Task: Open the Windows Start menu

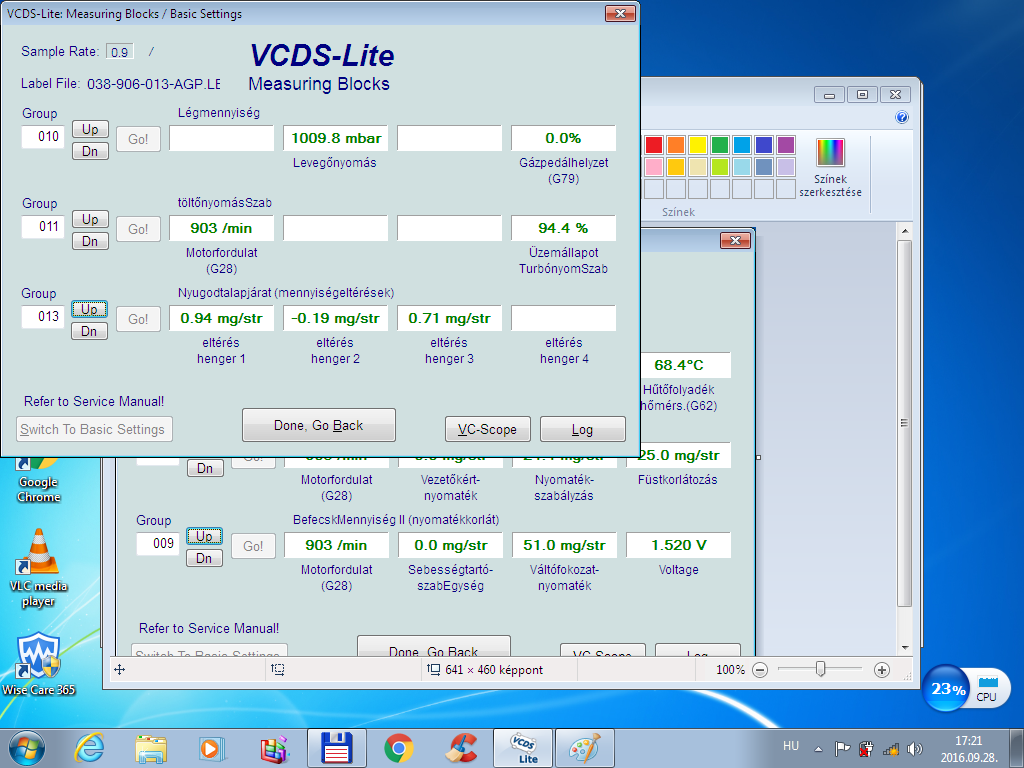Action: click(x=27, y=748)
